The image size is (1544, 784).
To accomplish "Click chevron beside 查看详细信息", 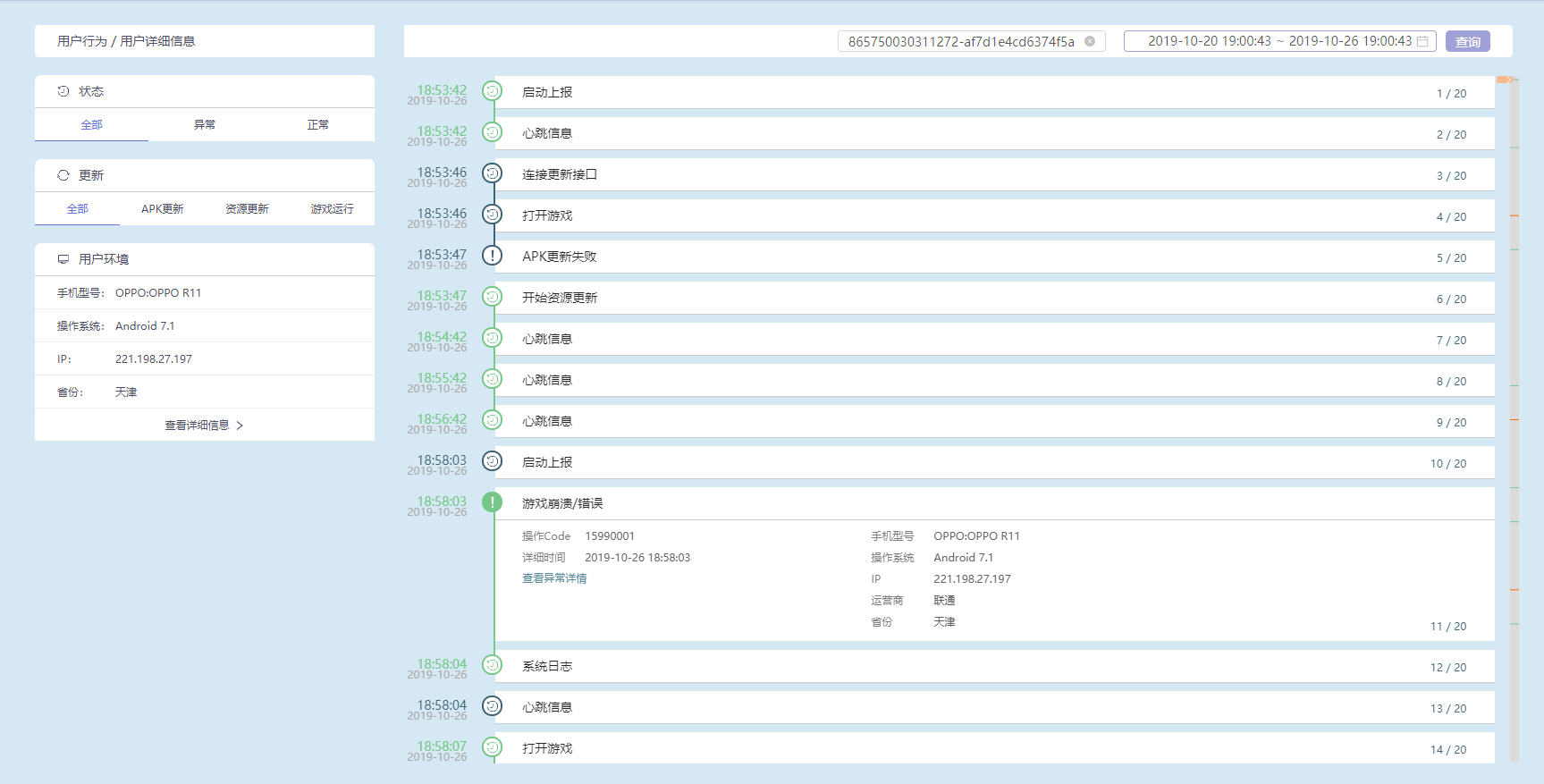I will pos(240,426).
